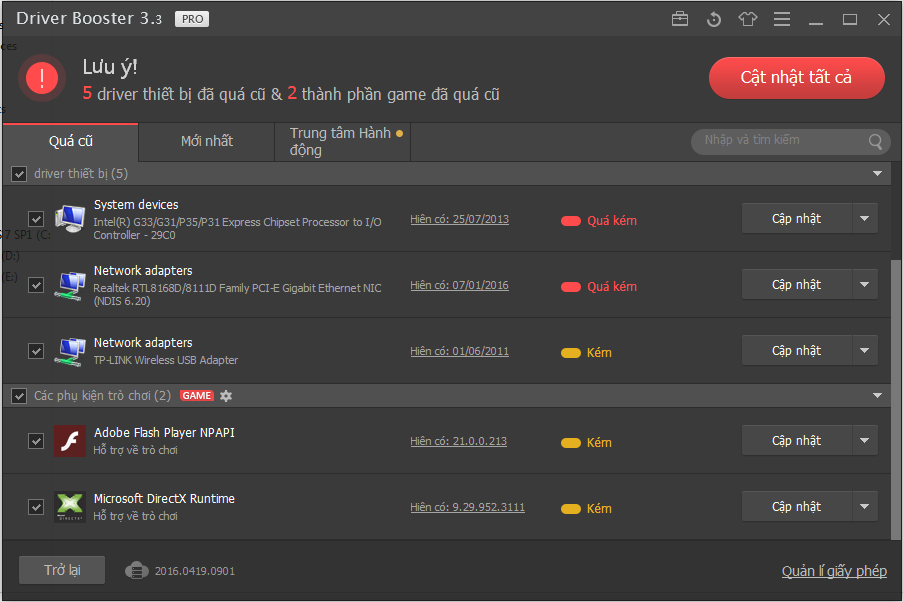The image size is (903, 602).
Task: Click yellow status pill for TP-LINK adapter
Action: (x=571, y=353)
